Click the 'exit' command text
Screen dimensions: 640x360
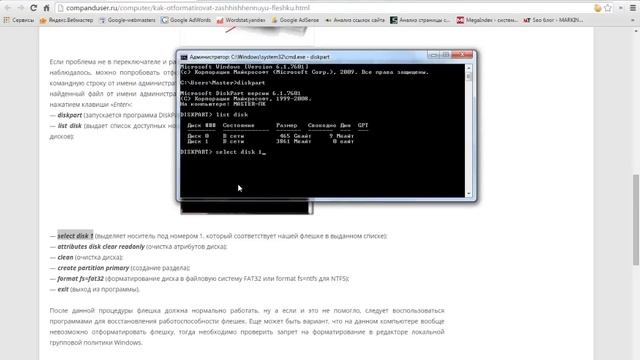63,289
